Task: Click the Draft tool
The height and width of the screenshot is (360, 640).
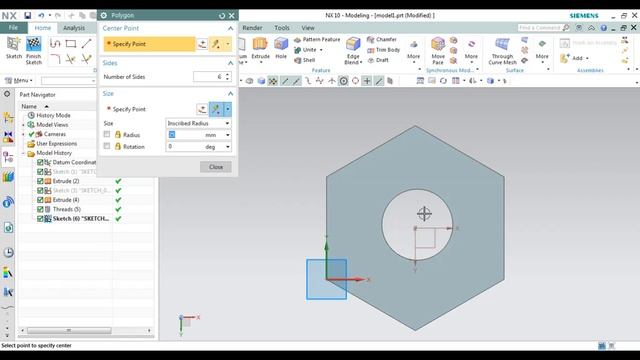Action: point(378,60)
